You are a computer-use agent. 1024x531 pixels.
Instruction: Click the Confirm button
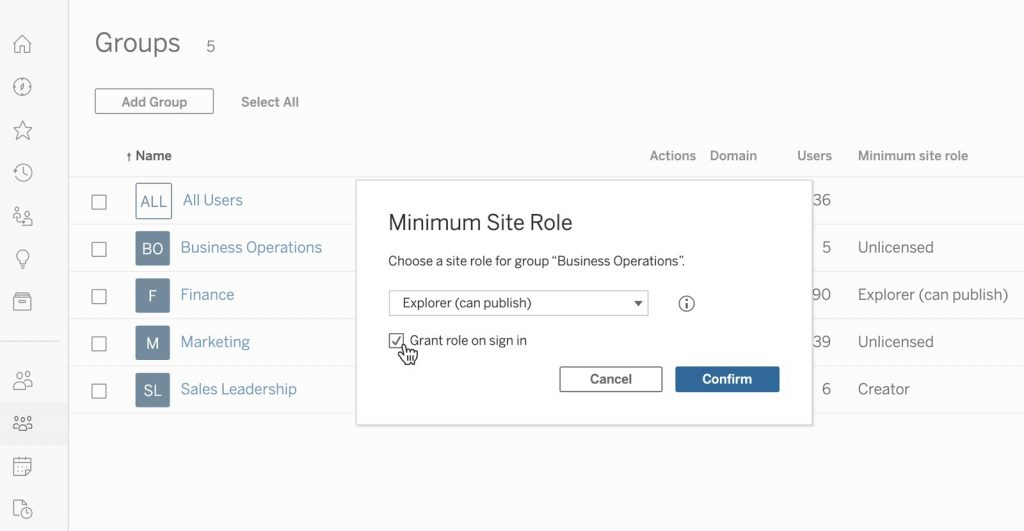727,379
